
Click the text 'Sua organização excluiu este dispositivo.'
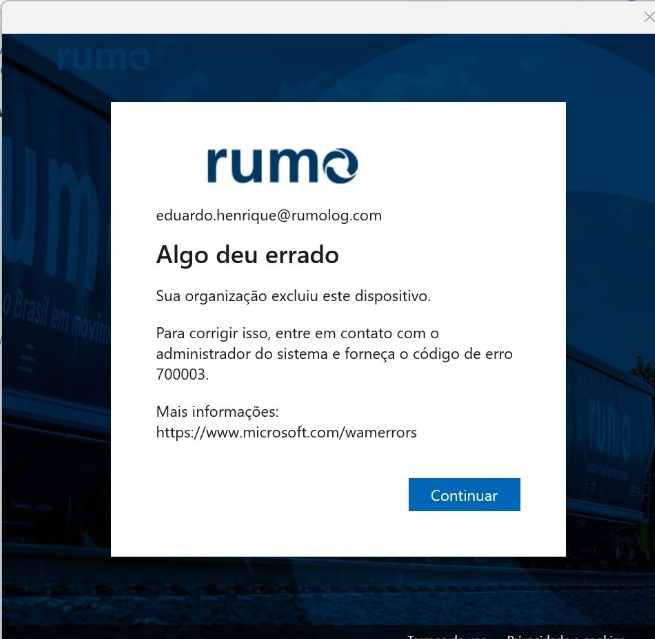point(293,296)
